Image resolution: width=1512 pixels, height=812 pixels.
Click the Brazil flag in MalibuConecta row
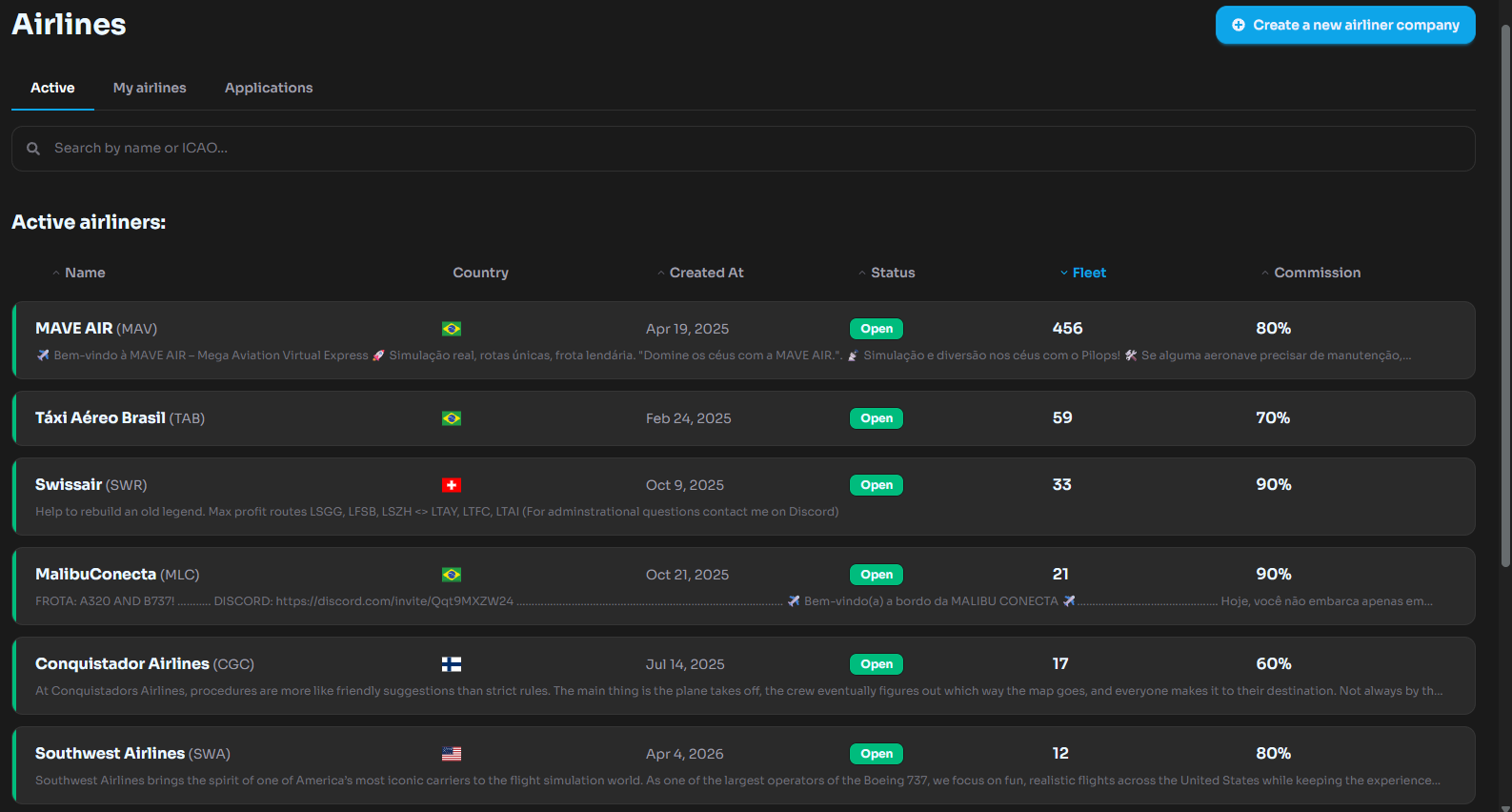(x=452, y=575)
